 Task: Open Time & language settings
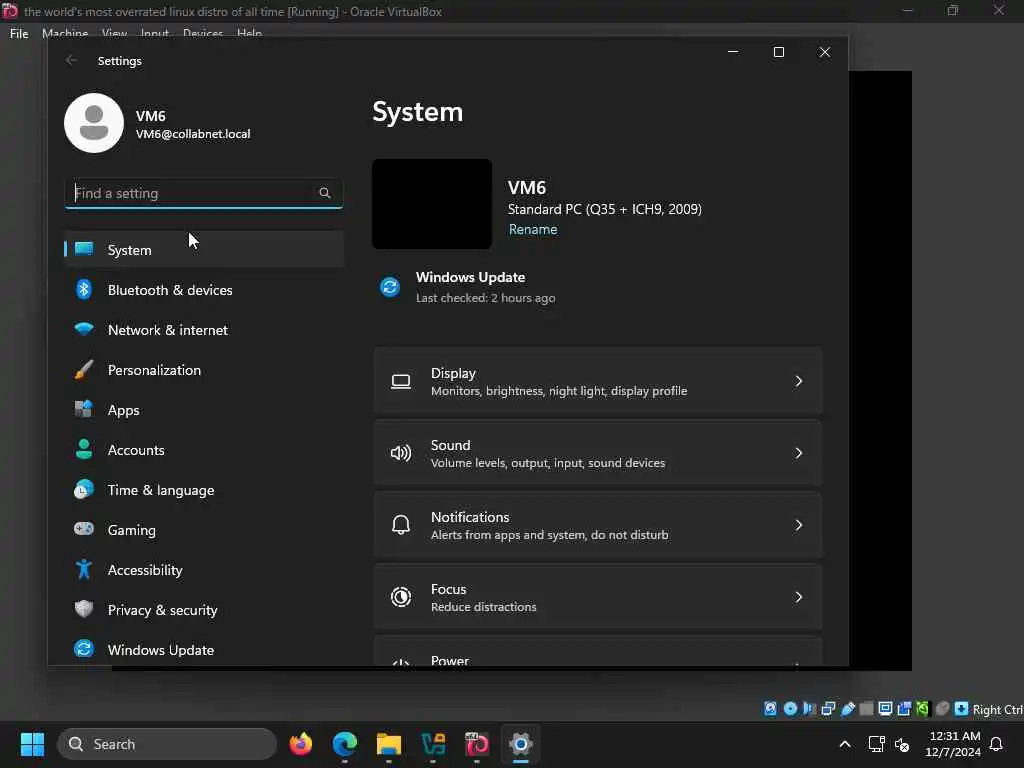pos(204,490)
